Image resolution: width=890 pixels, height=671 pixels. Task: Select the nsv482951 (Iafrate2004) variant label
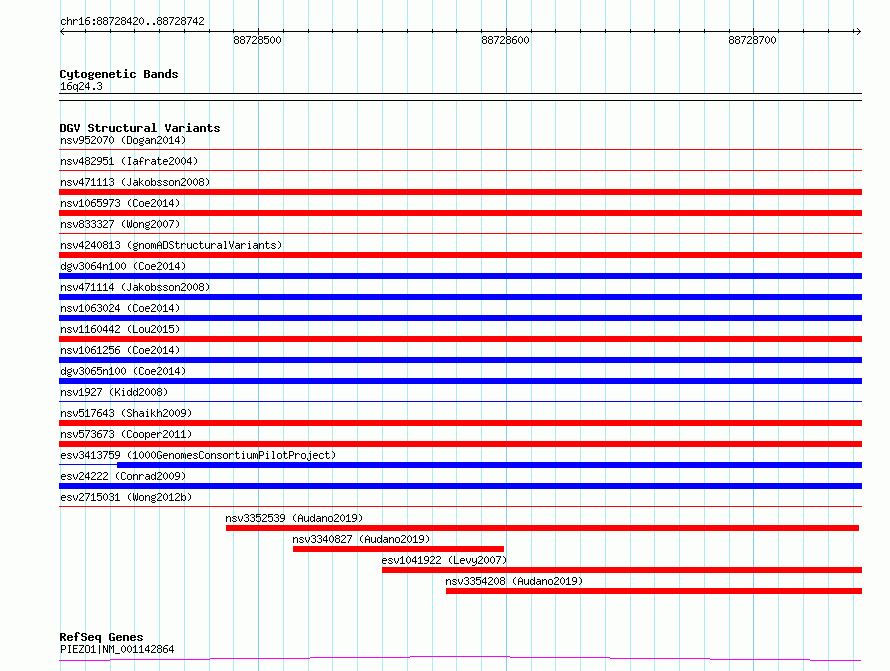click(x=129, y=161)
